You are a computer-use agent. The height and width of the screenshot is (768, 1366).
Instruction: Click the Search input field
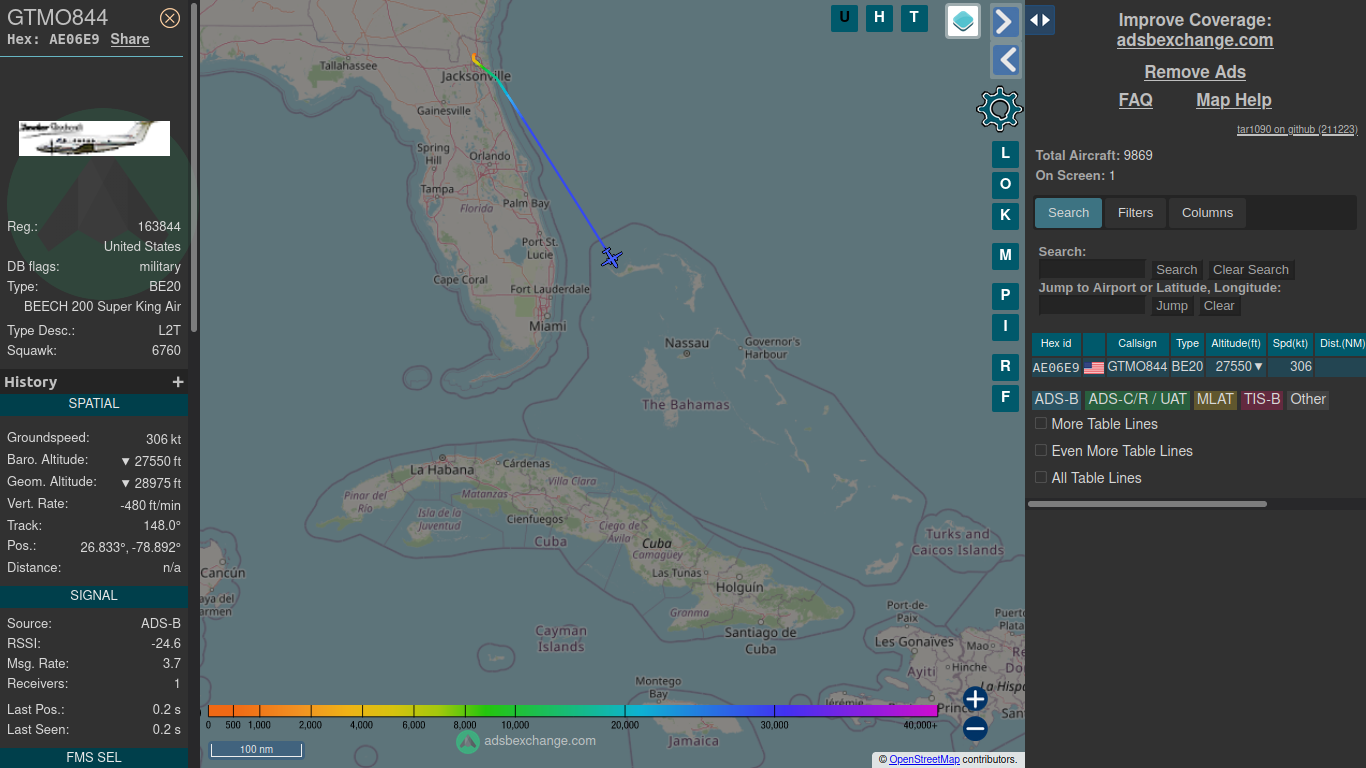[1092, 270]
